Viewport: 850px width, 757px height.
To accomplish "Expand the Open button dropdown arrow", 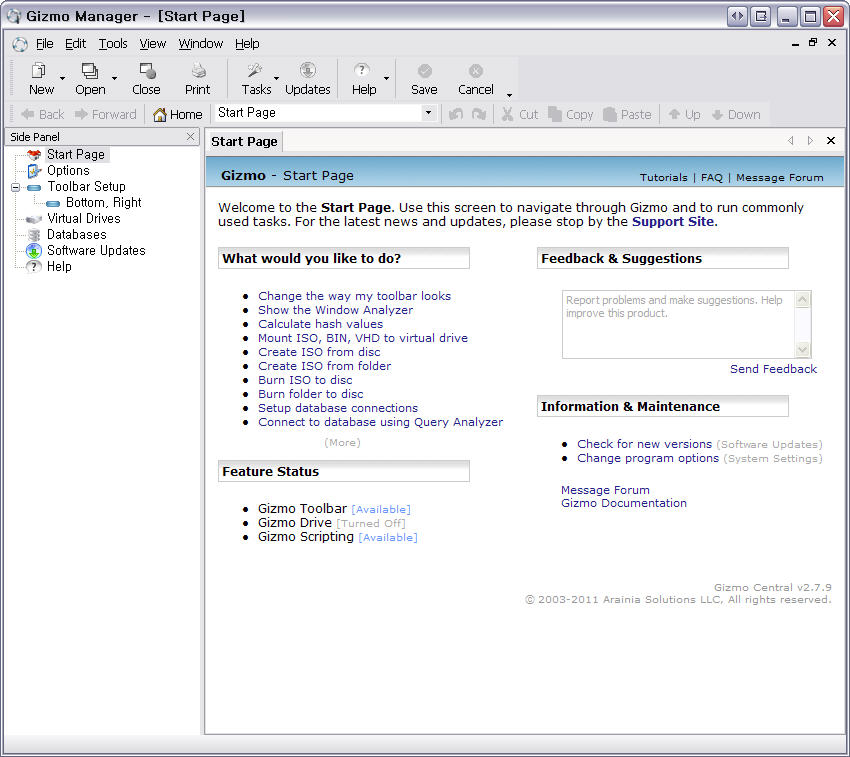I will click(114, 78).
